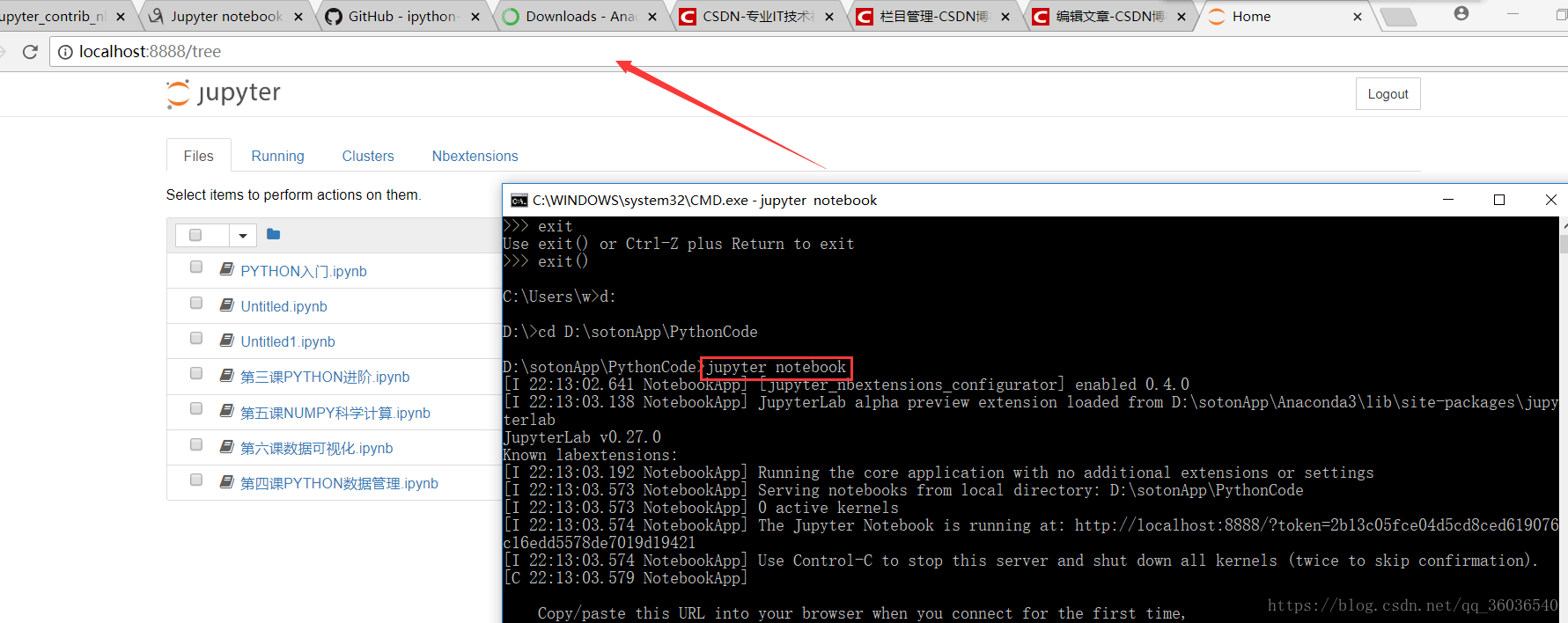The height and width of the screenshot is (623, 1568).
Task: Click notebook icon beside 第三课PYTHON进阶.ipynb
Action: 226,375
